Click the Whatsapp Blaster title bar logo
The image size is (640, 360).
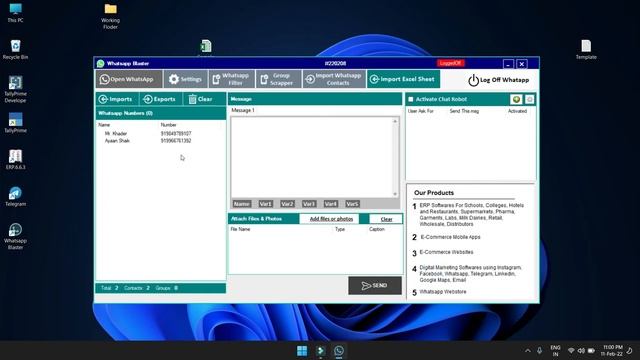[x=101, y=63]
